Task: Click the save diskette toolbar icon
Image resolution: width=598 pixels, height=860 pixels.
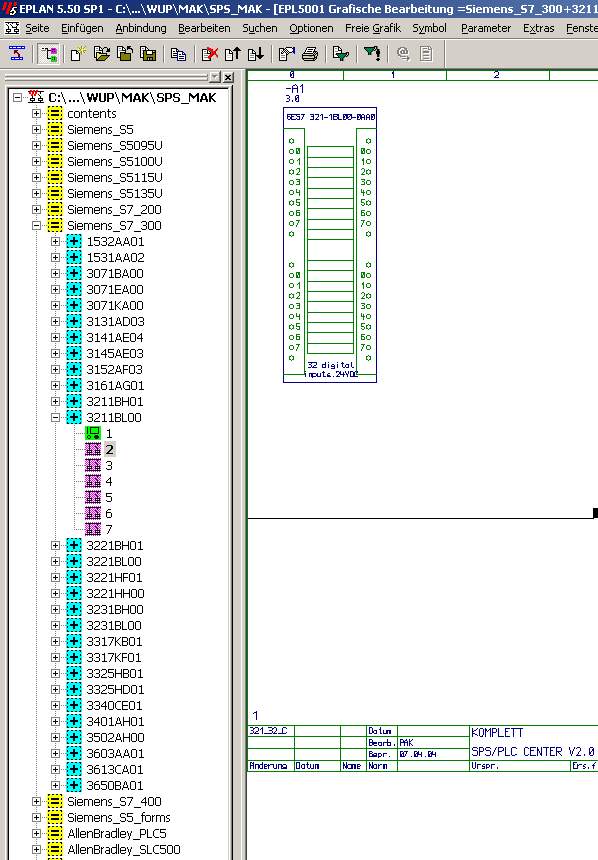Action: click(x=148, y=54)
